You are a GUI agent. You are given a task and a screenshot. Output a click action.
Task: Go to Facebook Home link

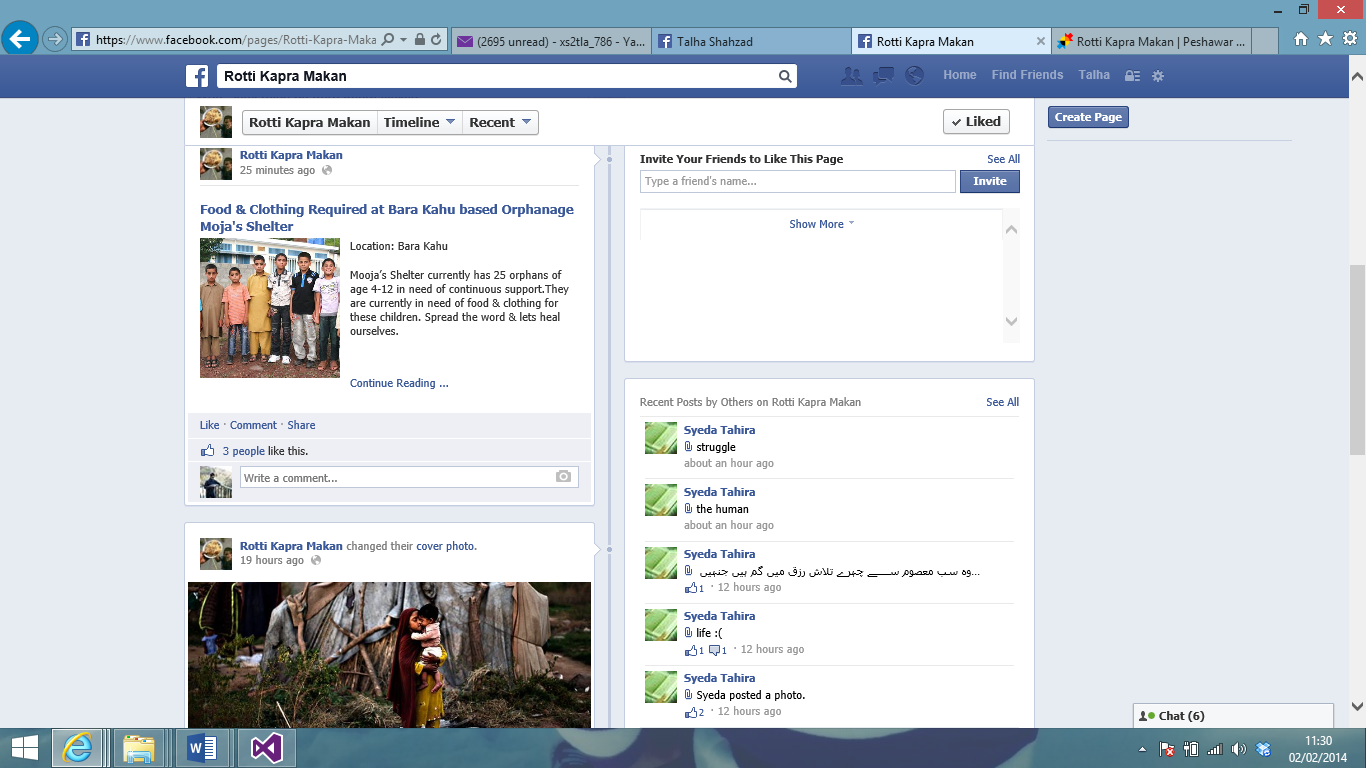pos(960,75)
